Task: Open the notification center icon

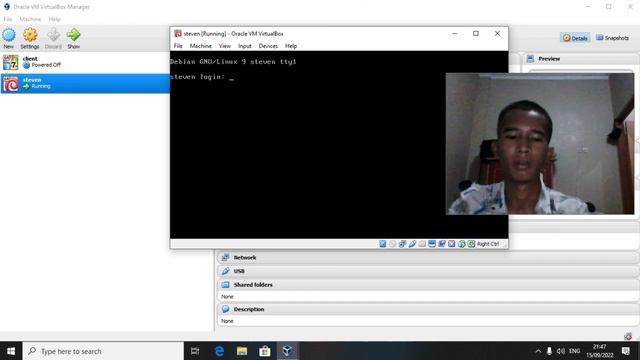Action: point(625,351)
